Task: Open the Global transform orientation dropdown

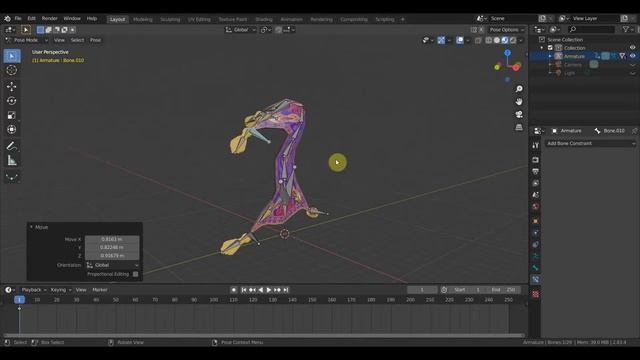Action: 241,30
